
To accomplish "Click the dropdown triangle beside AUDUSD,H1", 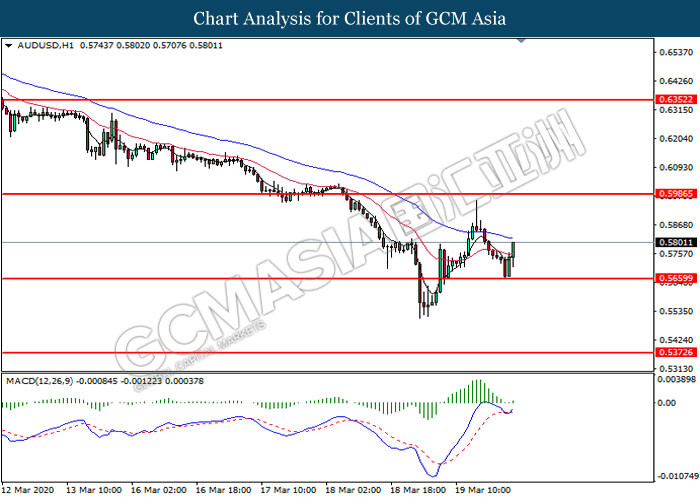I will tap(8, 46).
